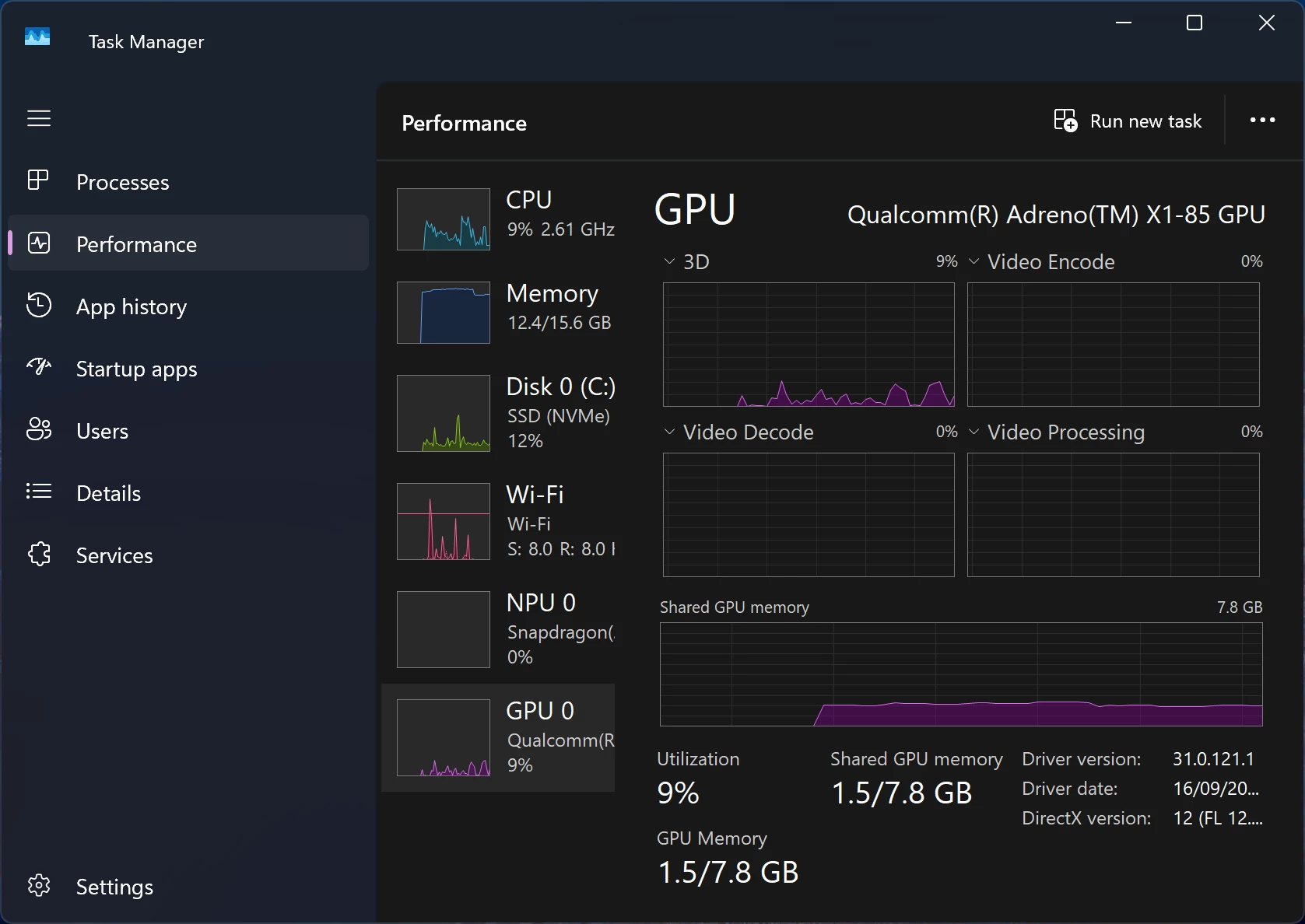Click the GPU Memory 1.5/7.8 GB value
Screen dimensions: 1305x924
coord(728,873)
